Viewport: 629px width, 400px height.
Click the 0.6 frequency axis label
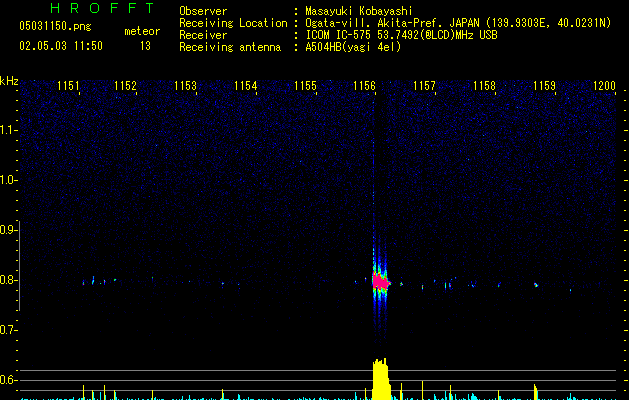[x=9, y=380]
